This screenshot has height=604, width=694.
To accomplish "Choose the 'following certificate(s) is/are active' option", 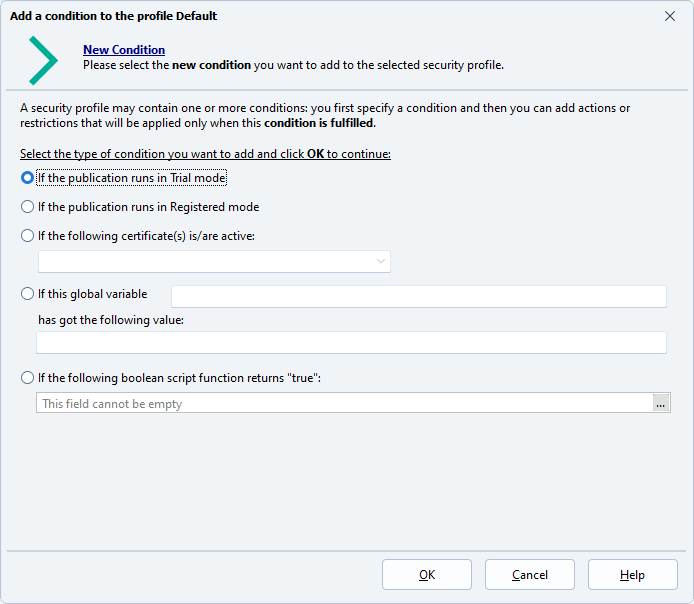I will pyautogui.click(x=28, y=236).
